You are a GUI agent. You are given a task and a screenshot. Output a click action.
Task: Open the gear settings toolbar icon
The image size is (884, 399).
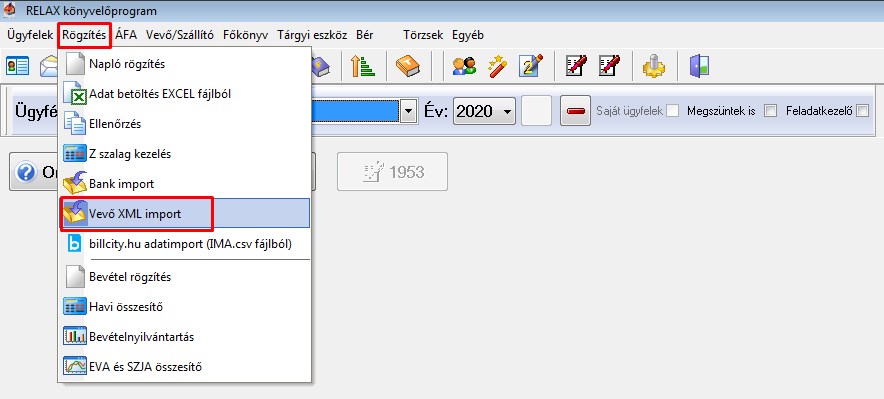pyautogui.click(x=654, y=66)
